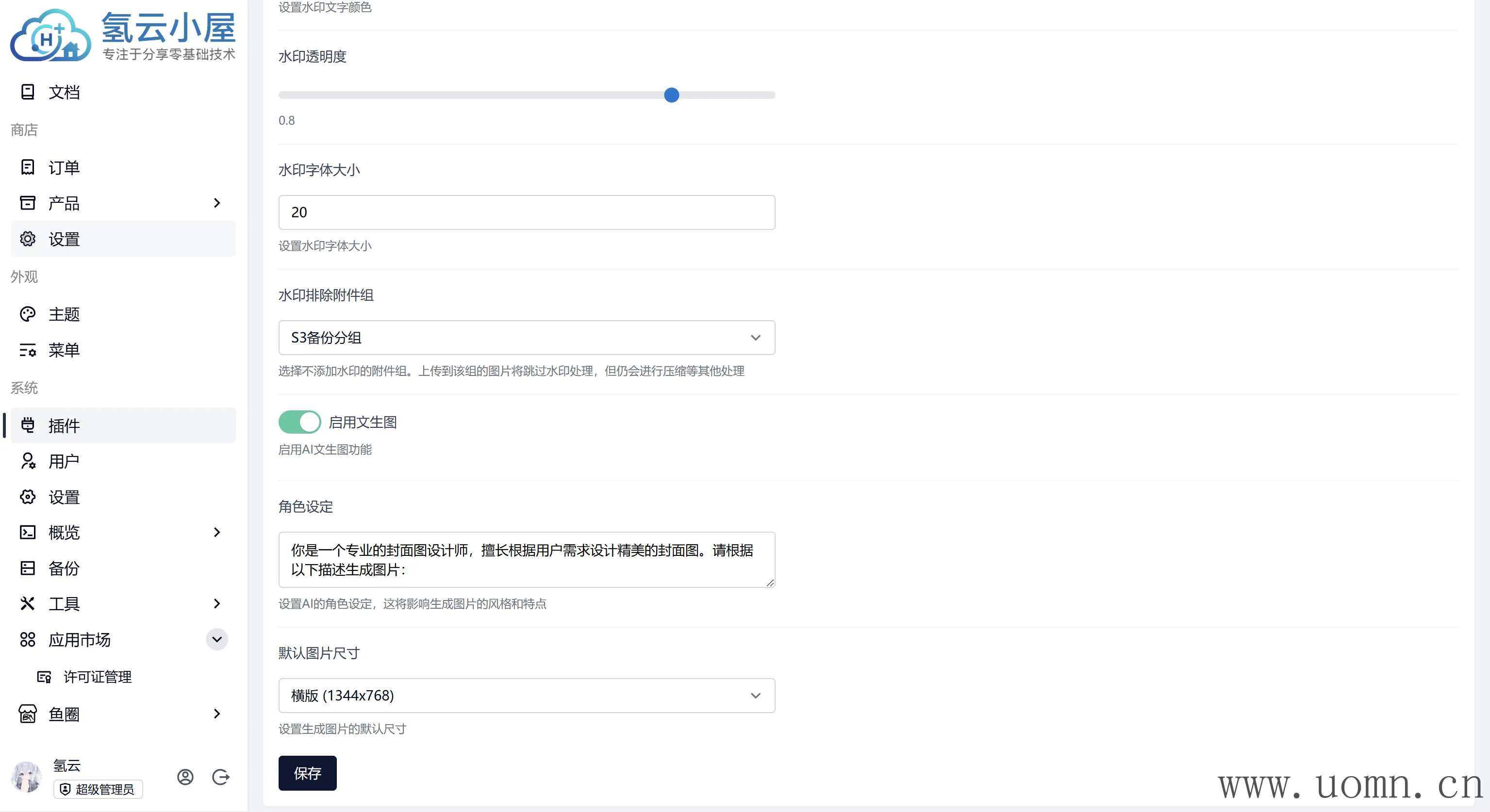The image size is (1490, 812).
Task: Click the user avatar thumbnail
Action: pos(26,776)
